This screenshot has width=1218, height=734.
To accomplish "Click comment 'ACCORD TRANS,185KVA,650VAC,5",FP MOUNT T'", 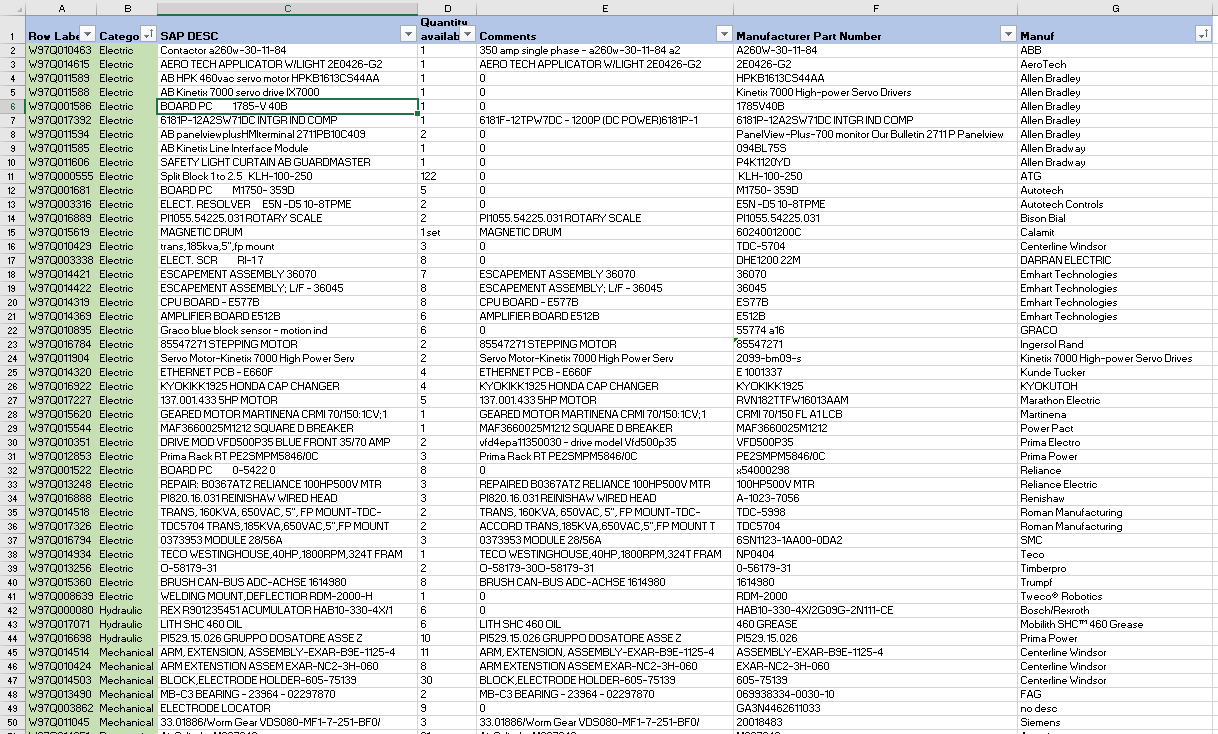I will (x=605, y=526).
